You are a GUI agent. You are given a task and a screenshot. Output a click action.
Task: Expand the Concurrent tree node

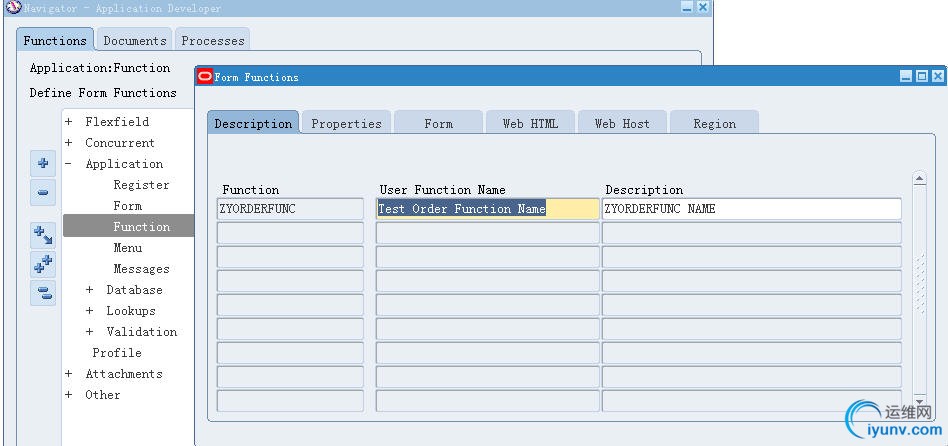click(68, 143)
